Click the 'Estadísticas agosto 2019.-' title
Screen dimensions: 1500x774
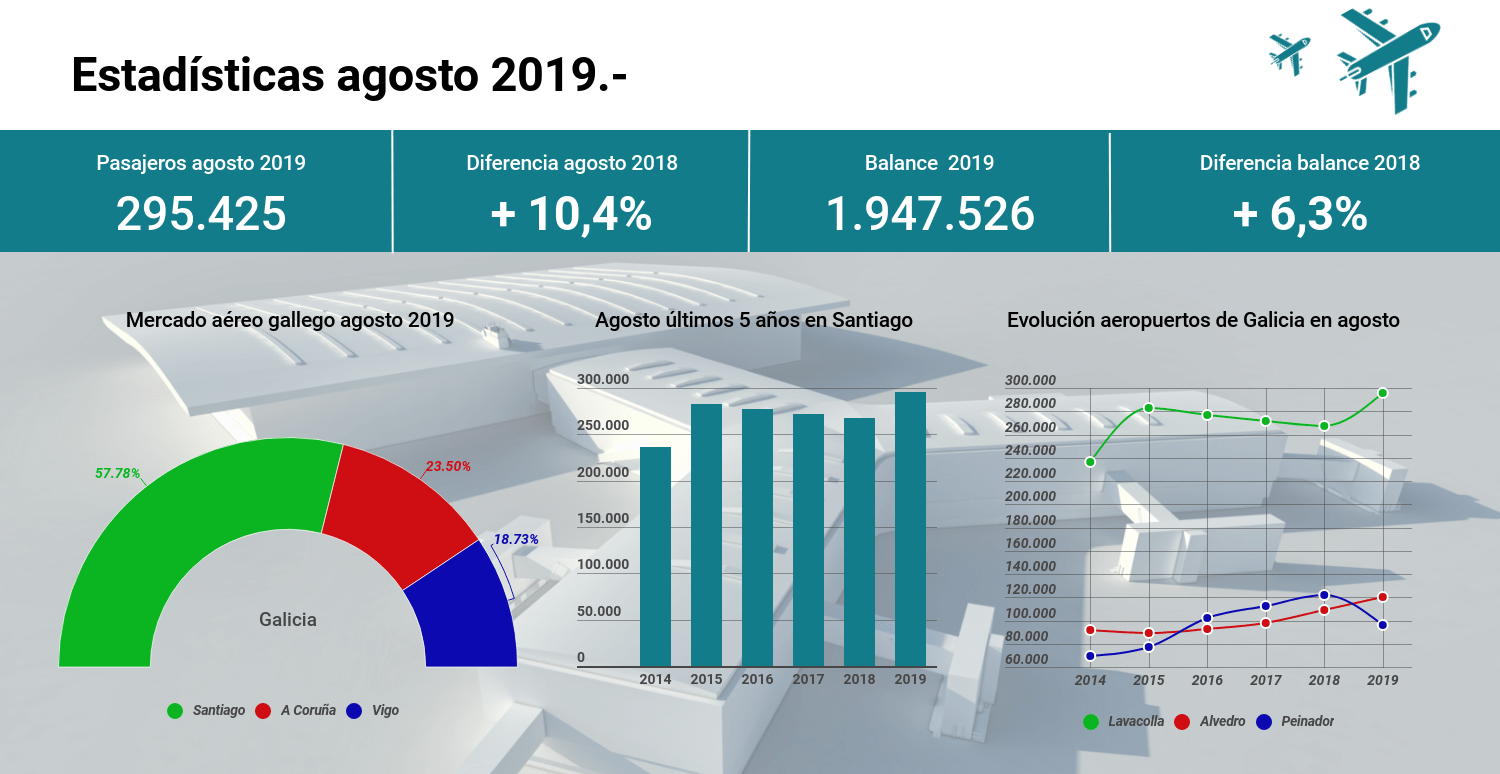(x=350, y=75)
